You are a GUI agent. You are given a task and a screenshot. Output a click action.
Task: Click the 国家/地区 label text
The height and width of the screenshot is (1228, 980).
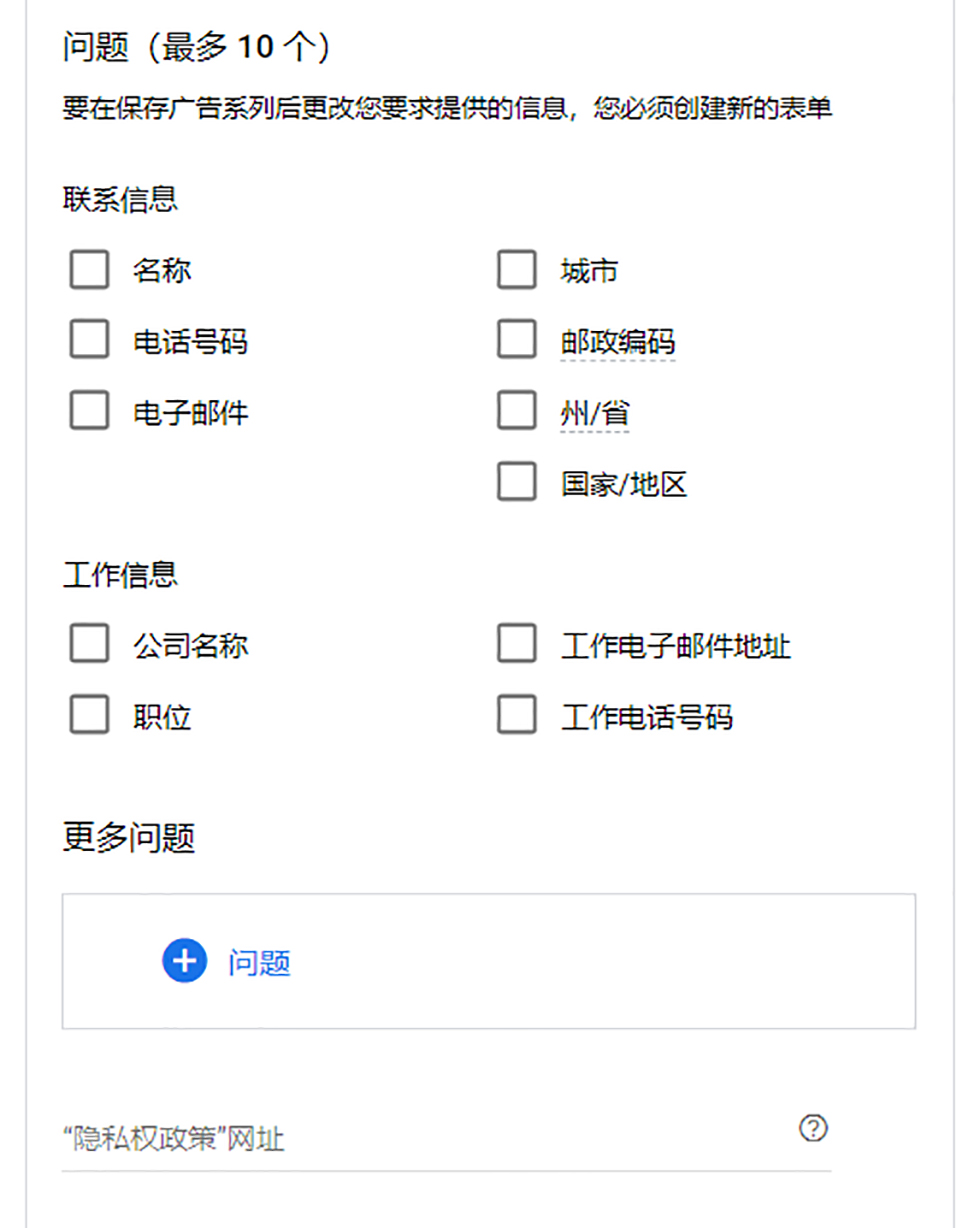[x=623, y=485]
